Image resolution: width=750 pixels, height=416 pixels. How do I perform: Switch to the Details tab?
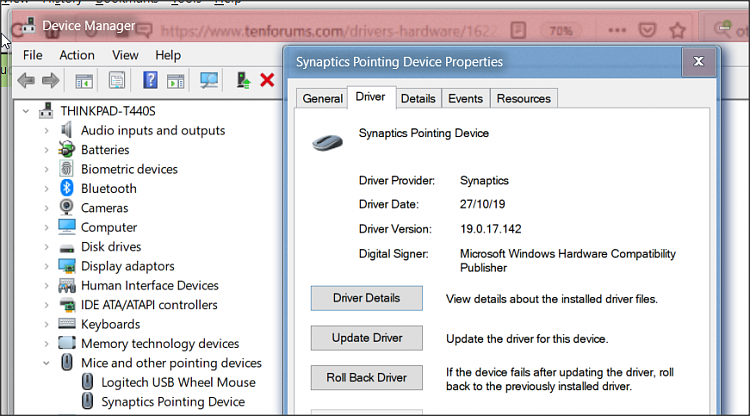pyautogui.click(x=418, y=99)
